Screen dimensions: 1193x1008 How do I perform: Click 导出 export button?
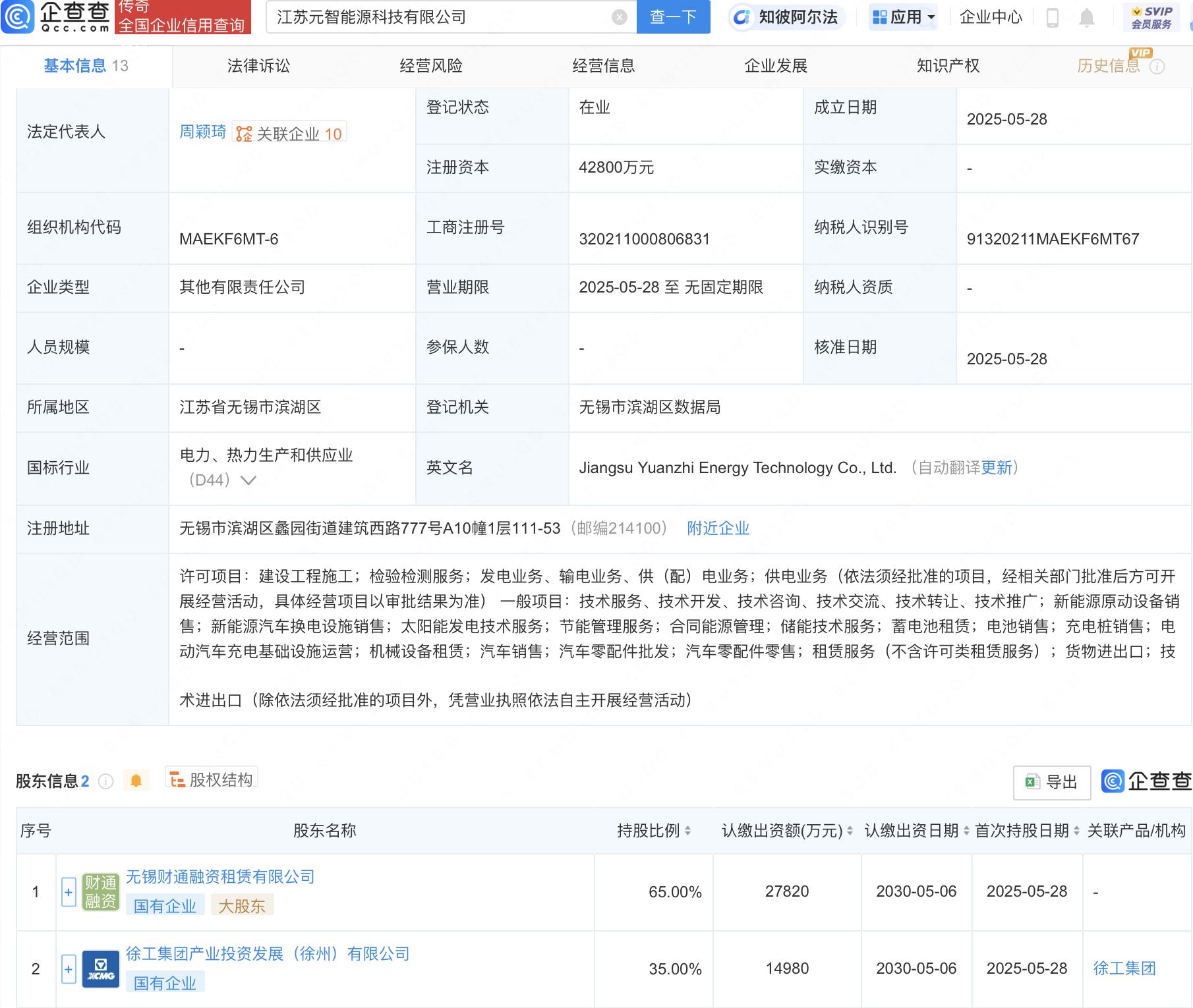[x=1051, y=782]
